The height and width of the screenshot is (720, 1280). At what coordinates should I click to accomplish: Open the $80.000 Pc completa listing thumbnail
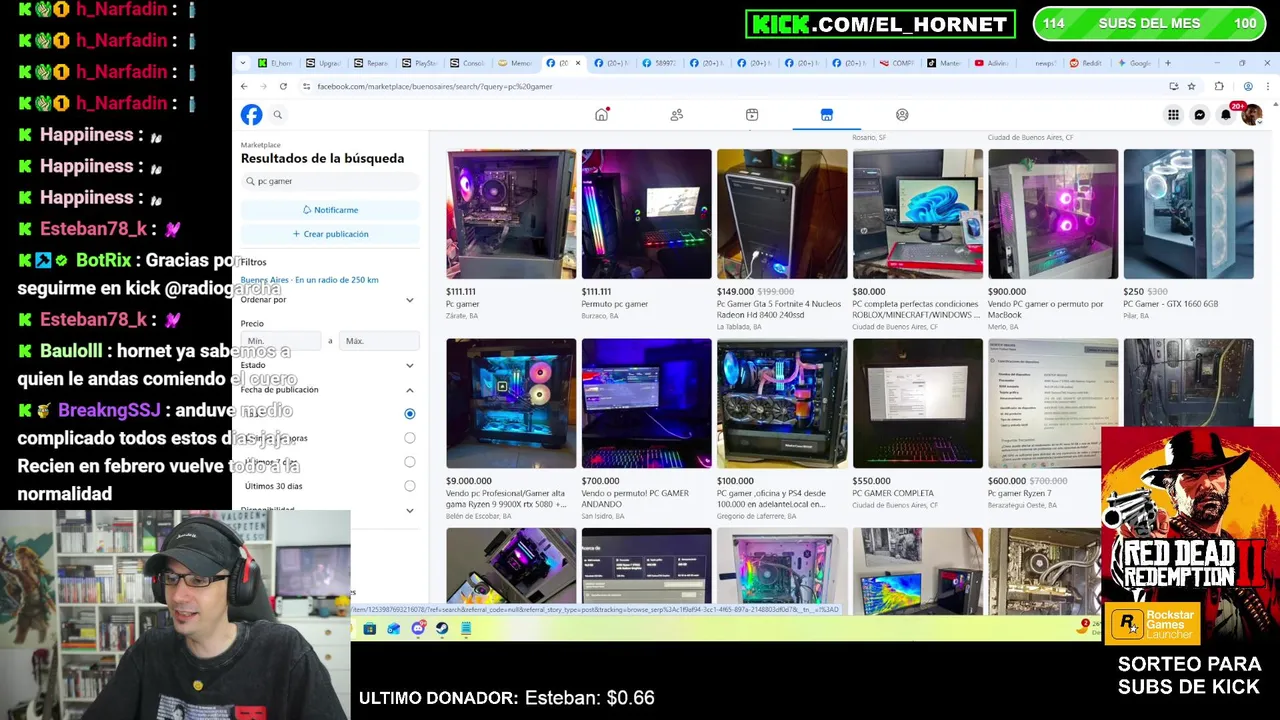[x=918, y=214]
